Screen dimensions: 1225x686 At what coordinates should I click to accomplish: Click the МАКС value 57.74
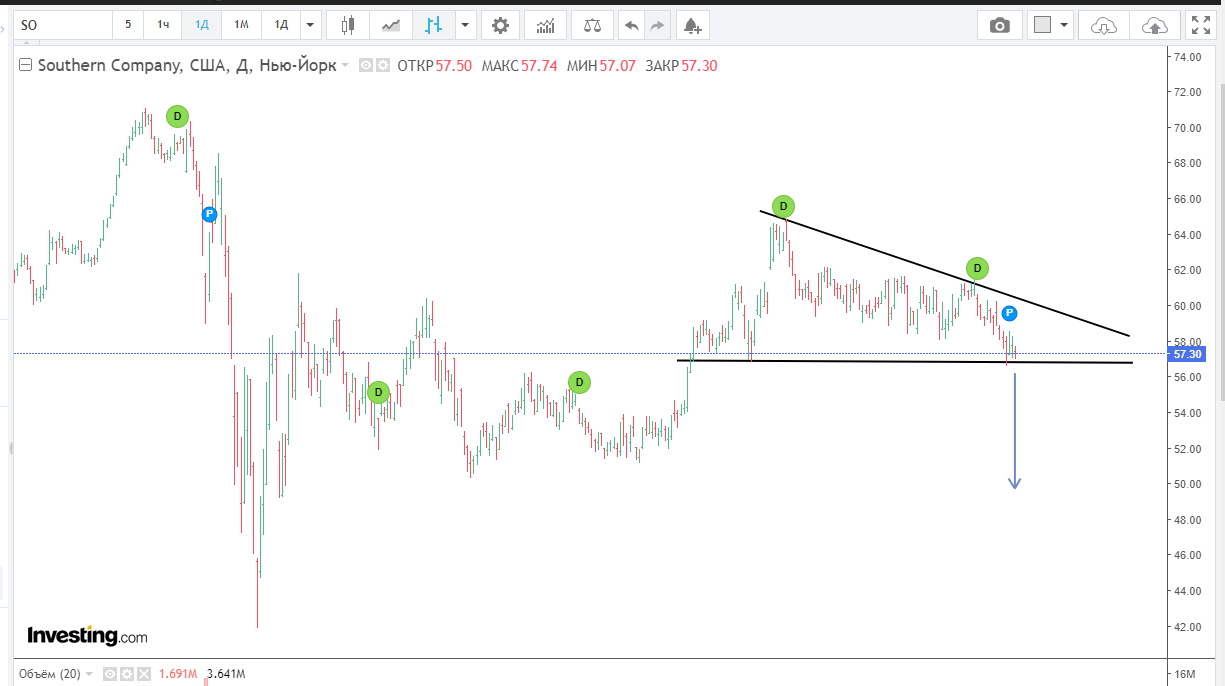pos(539,66)
